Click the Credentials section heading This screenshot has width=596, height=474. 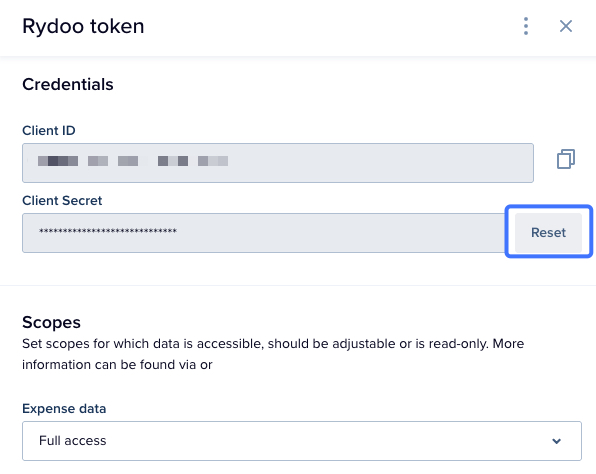[68, 84]
